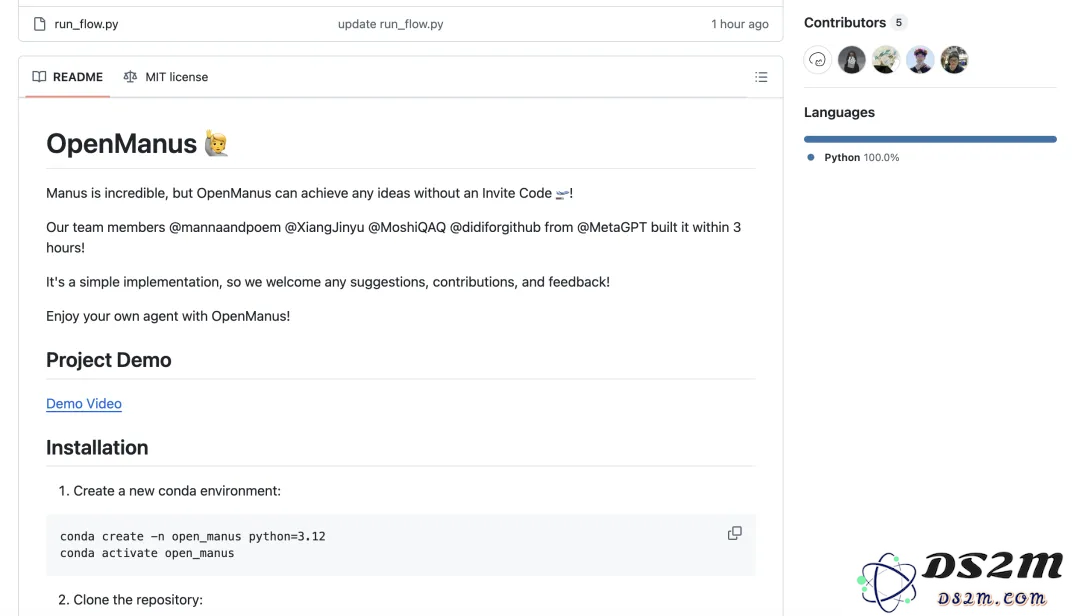Click the Languages heading
The width and height of the screenshot is (1080, 616).
tap(839, 112)
